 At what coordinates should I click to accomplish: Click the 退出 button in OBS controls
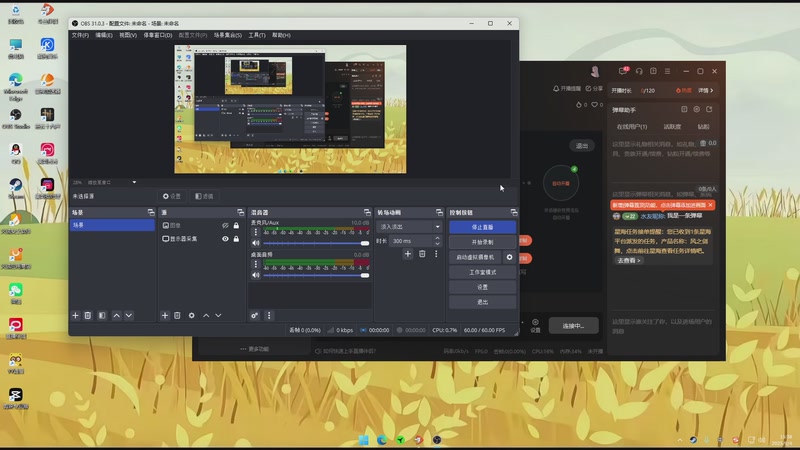click(x=482, y=302)
